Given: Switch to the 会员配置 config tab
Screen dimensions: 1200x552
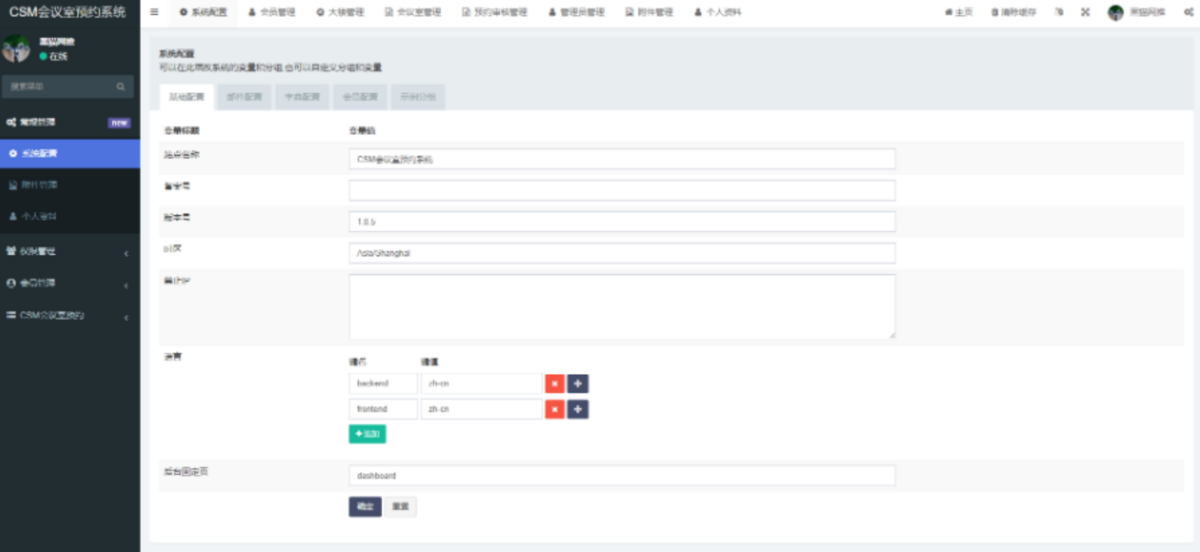Looking at the screenshot, I should [359, 97].
